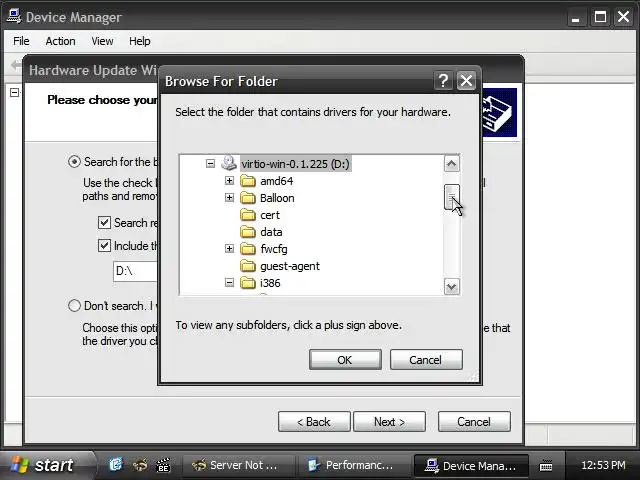
Task: Click Next in Hardware Update Wizard
Action: pyautogui.click(x=389, y=421)
